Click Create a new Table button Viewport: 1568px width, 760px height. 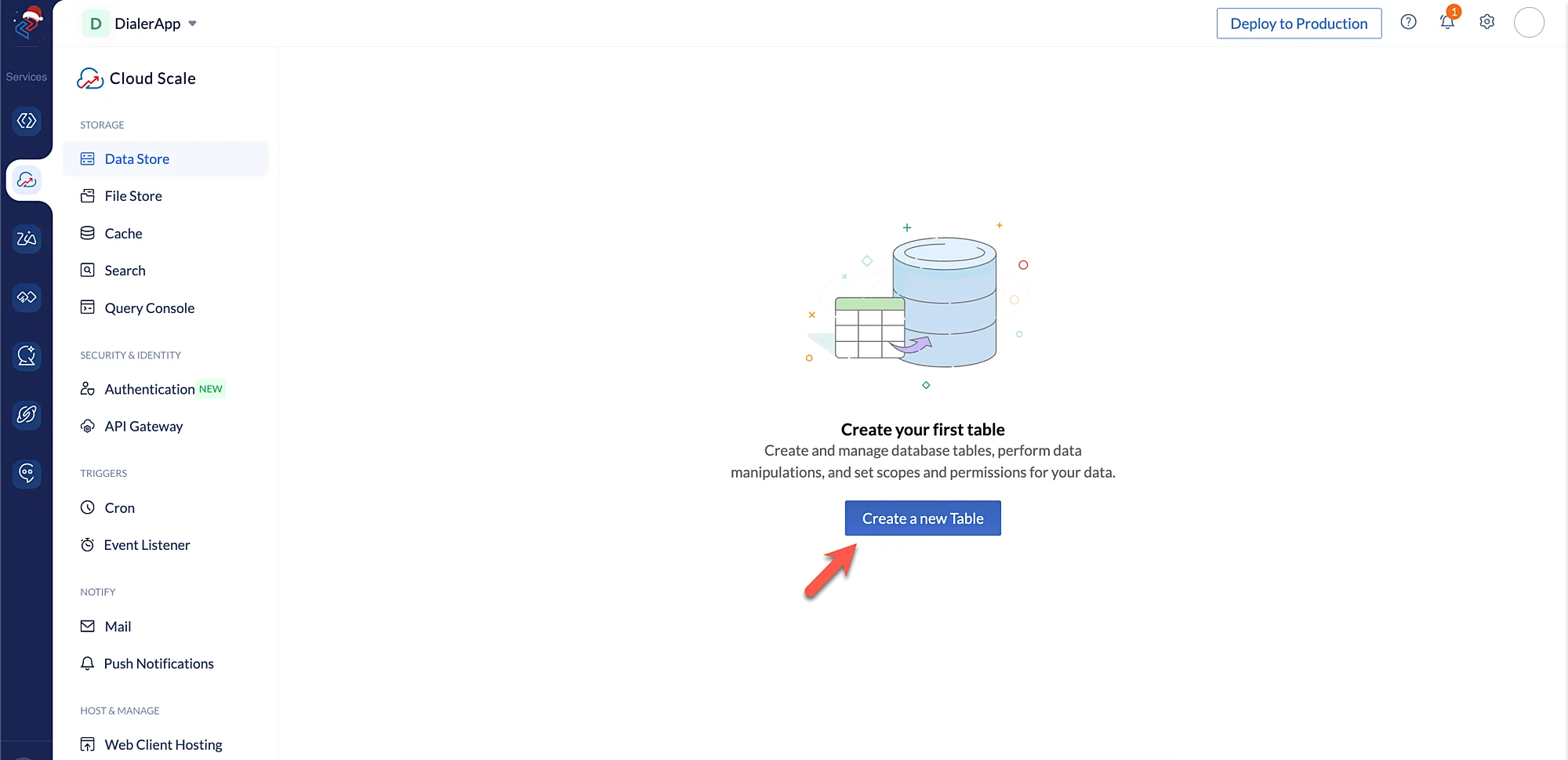(922, 518)
